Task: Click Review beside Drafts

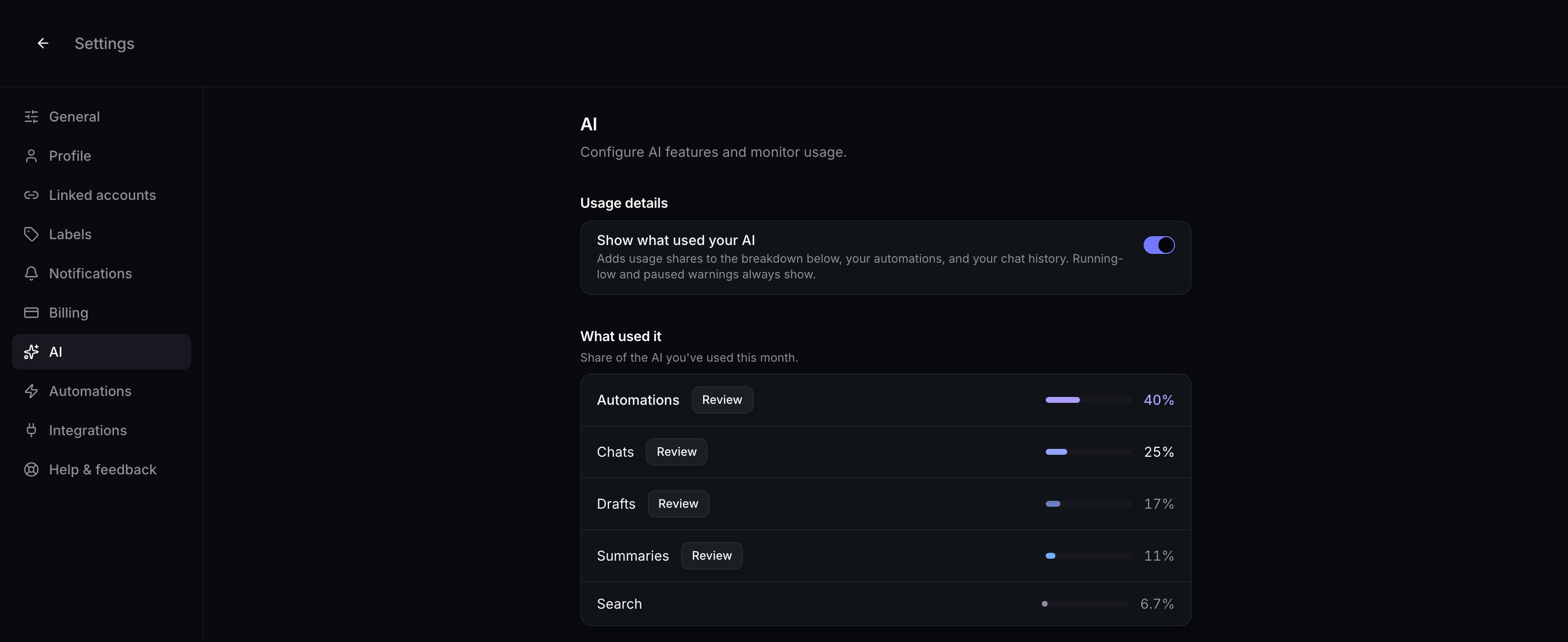Action: click(678, 504)
